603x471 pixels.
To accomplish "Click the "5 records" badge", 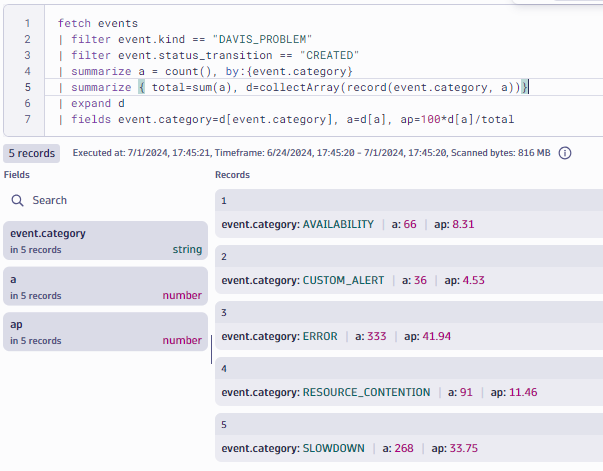I will click(31, 153).
